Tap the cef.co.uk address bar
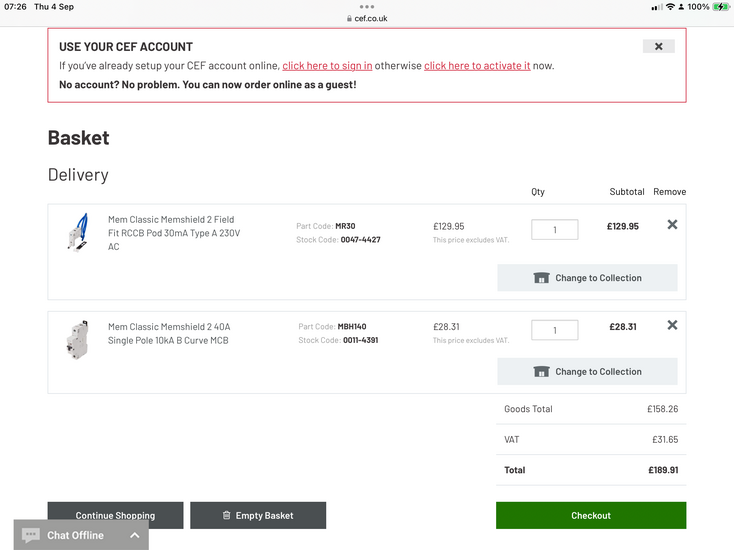 (x=367, y=19)
